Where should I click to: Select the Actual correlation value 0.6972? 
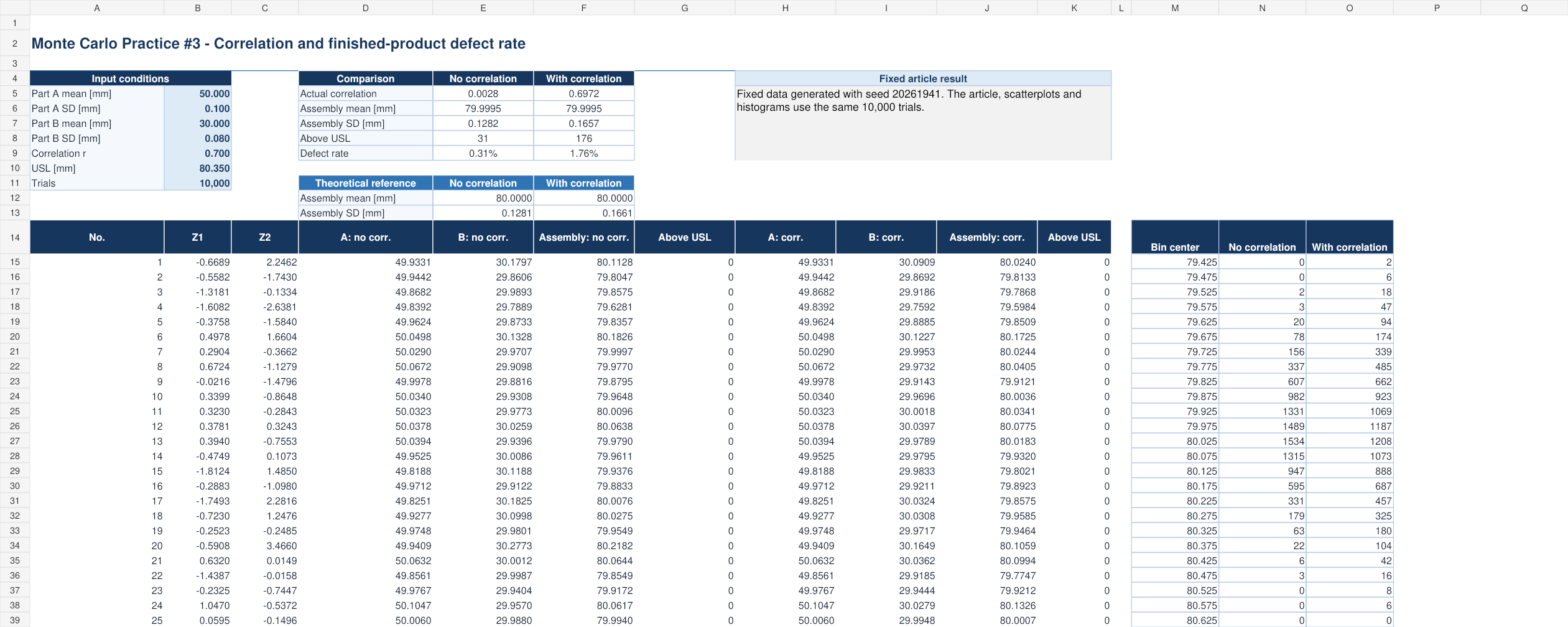583,93
